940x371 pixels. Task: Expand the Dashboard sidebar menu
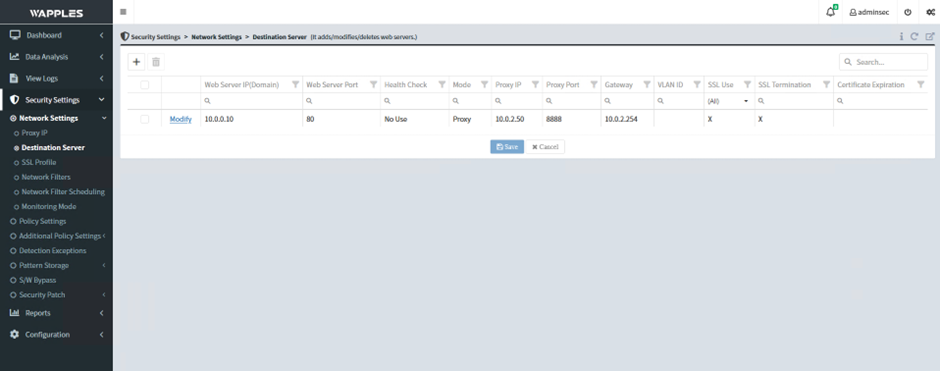click(x=56, y=35)
